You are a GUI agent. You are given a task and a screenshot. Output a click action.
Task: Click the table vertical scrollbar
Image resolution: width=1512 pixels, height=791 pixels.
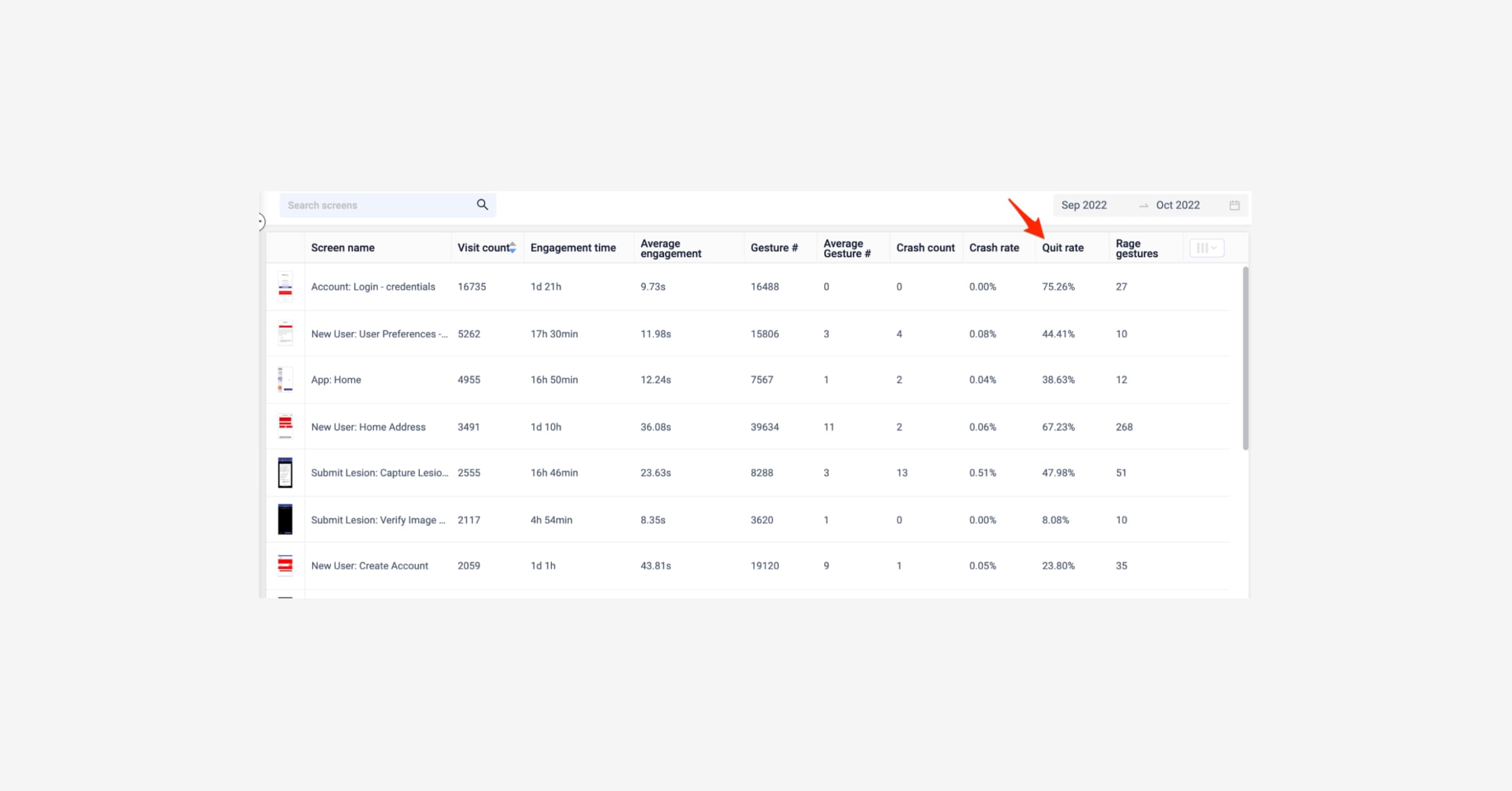pos(1245,358)
